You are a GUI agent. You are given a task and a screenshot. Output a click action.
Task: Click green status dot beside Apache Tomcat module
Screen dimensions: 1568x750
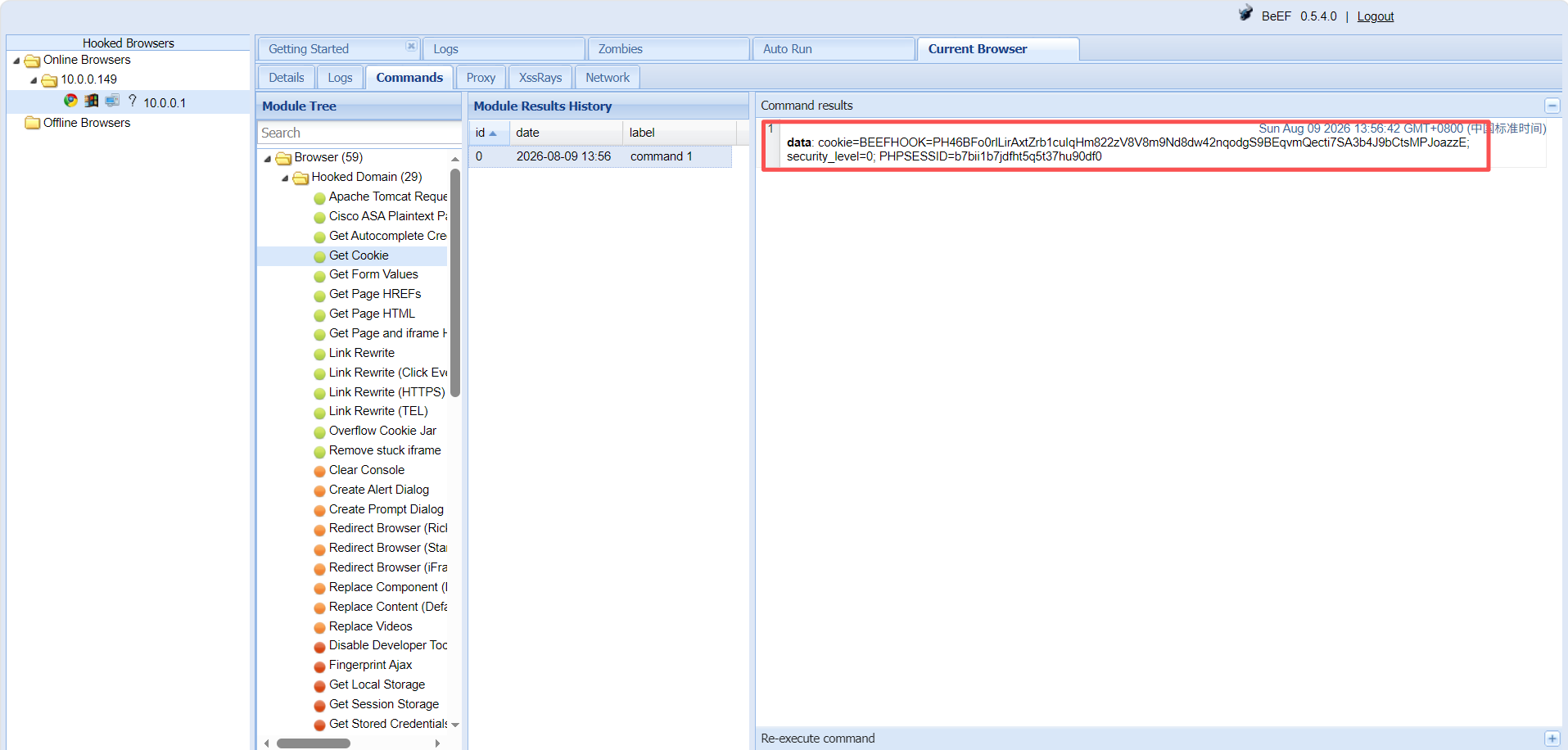319,197
